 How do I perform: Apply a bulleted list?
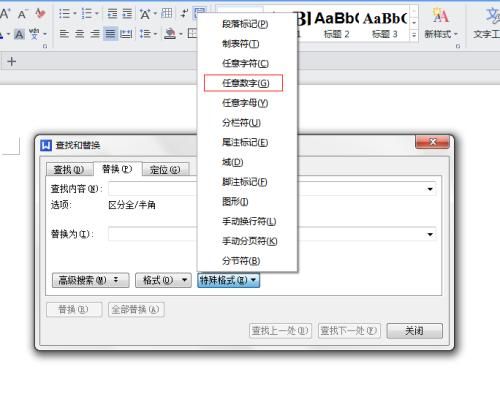click(x=64, y=14)
